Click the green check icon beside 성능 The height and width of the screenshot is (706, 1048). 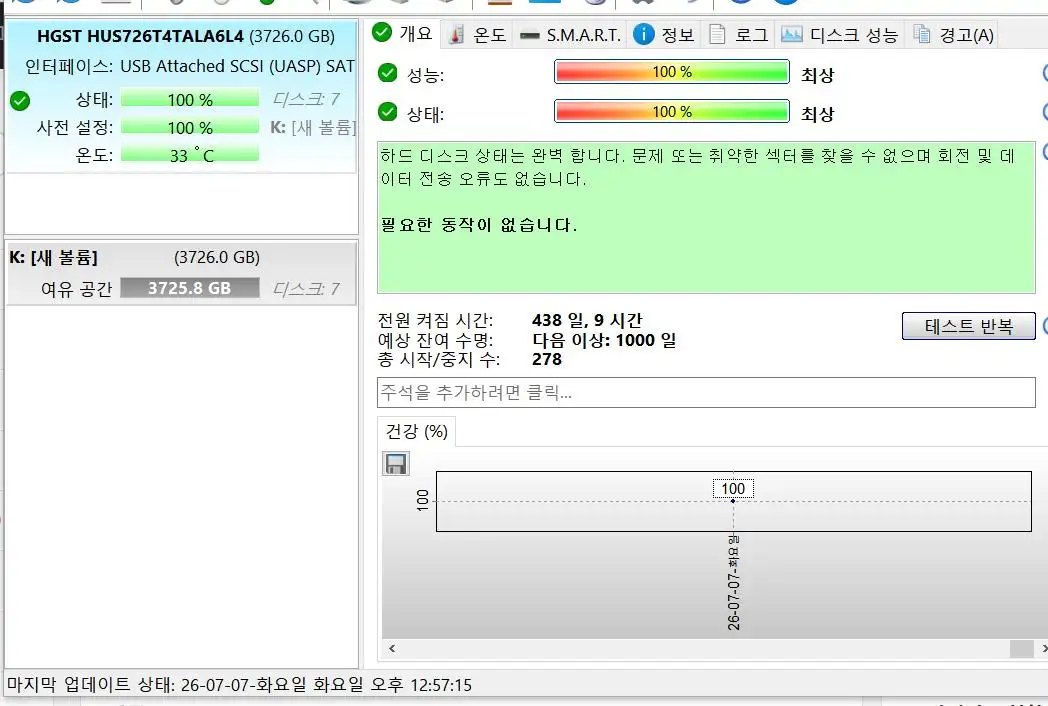click(388, 73)
